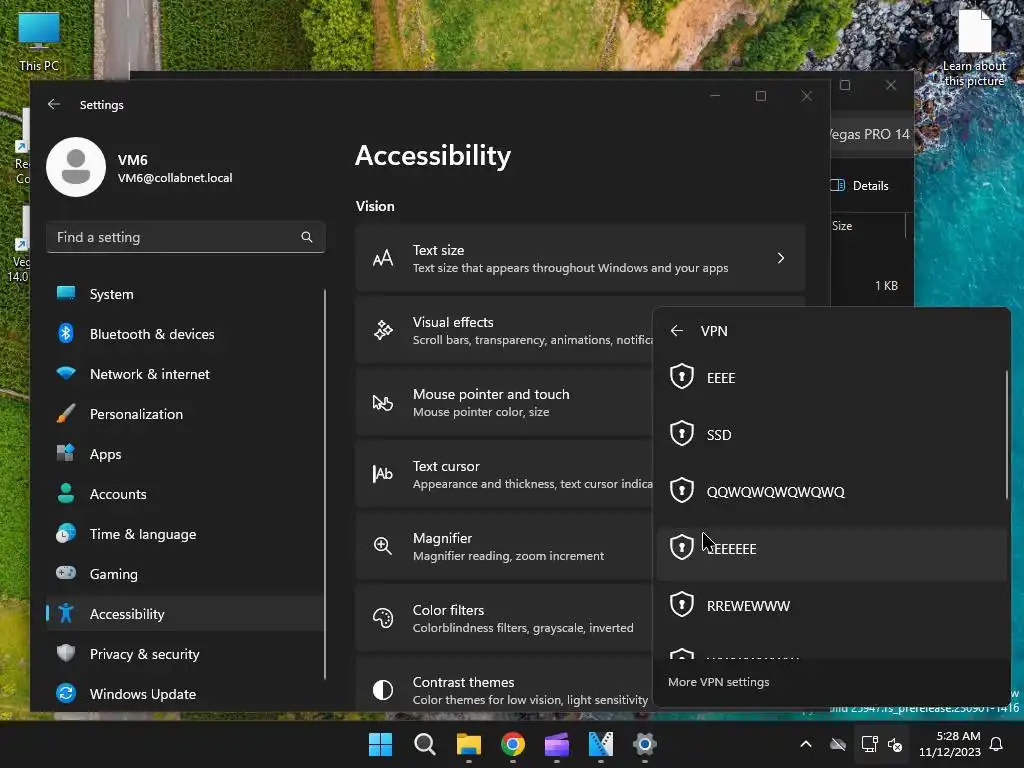Go back from the VPN flyout
Screen dimensions: 1024x768
(677, 330)
